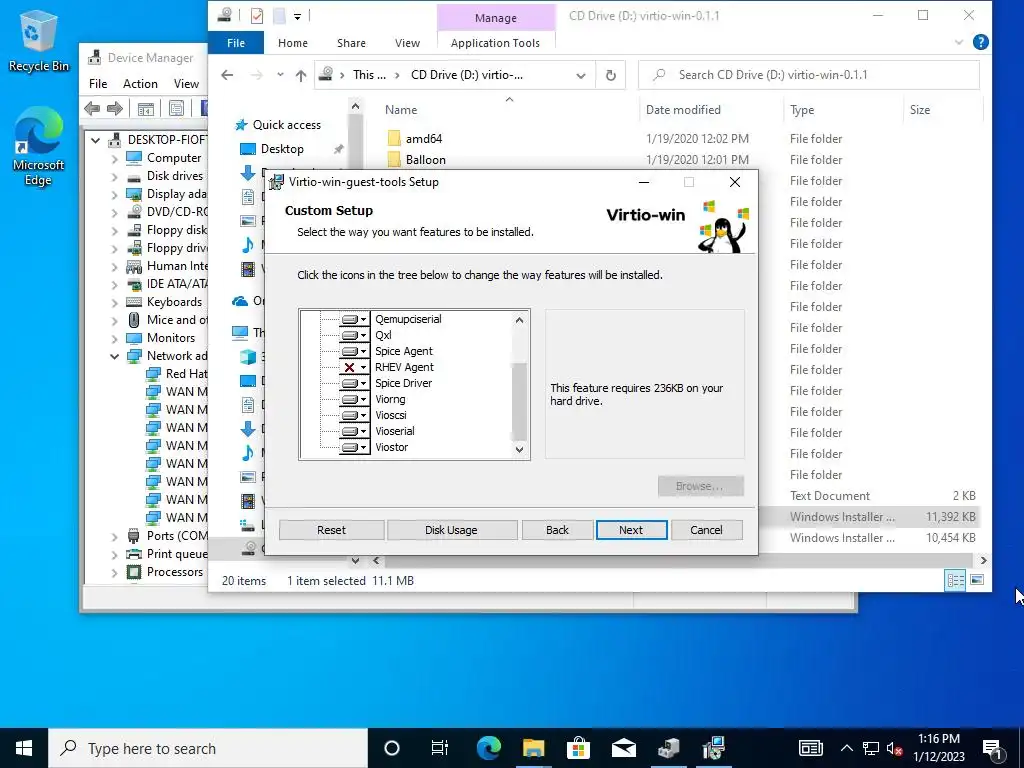Click Device Manager show console tree icon
The image size is (1024, 768).
click(x=146, y=108)
